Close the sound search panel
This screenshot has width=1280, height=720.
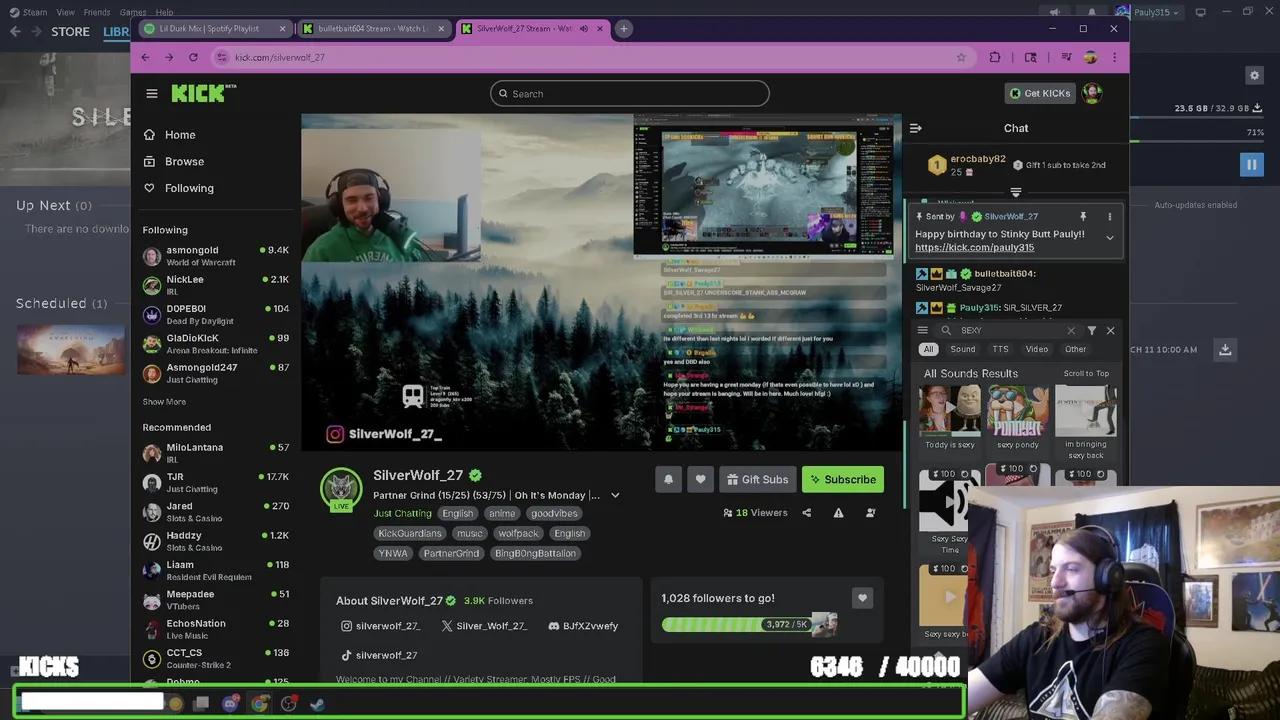pyautogui.click(x=1110, y=330)
